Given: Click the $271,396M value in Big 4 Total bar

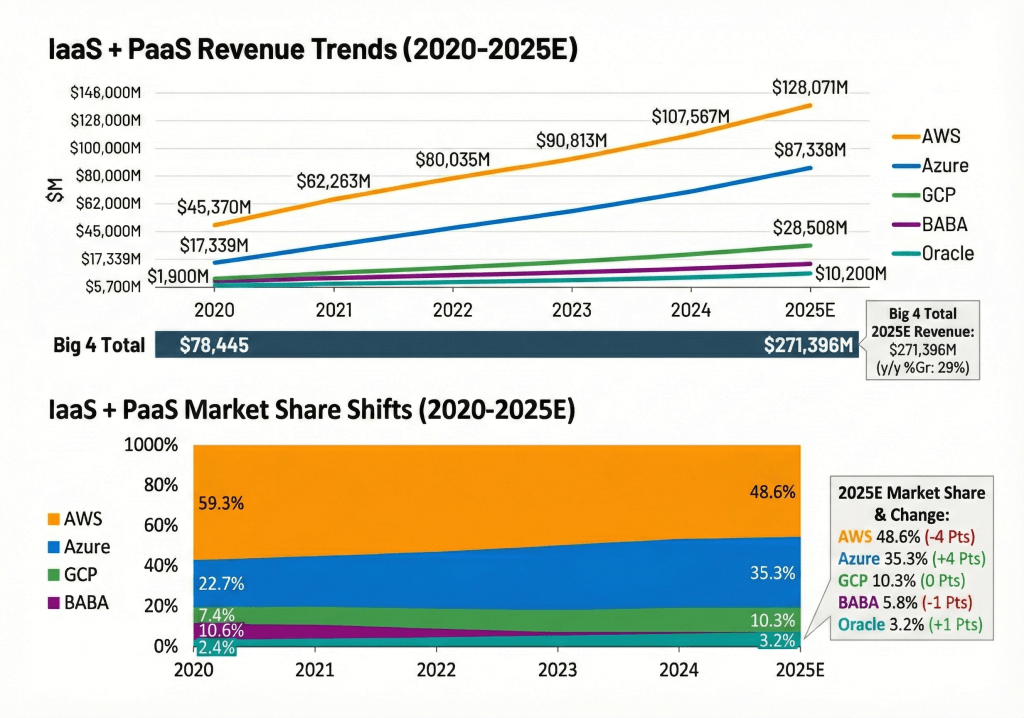Looking at the screenshot, I should [809, 346].
